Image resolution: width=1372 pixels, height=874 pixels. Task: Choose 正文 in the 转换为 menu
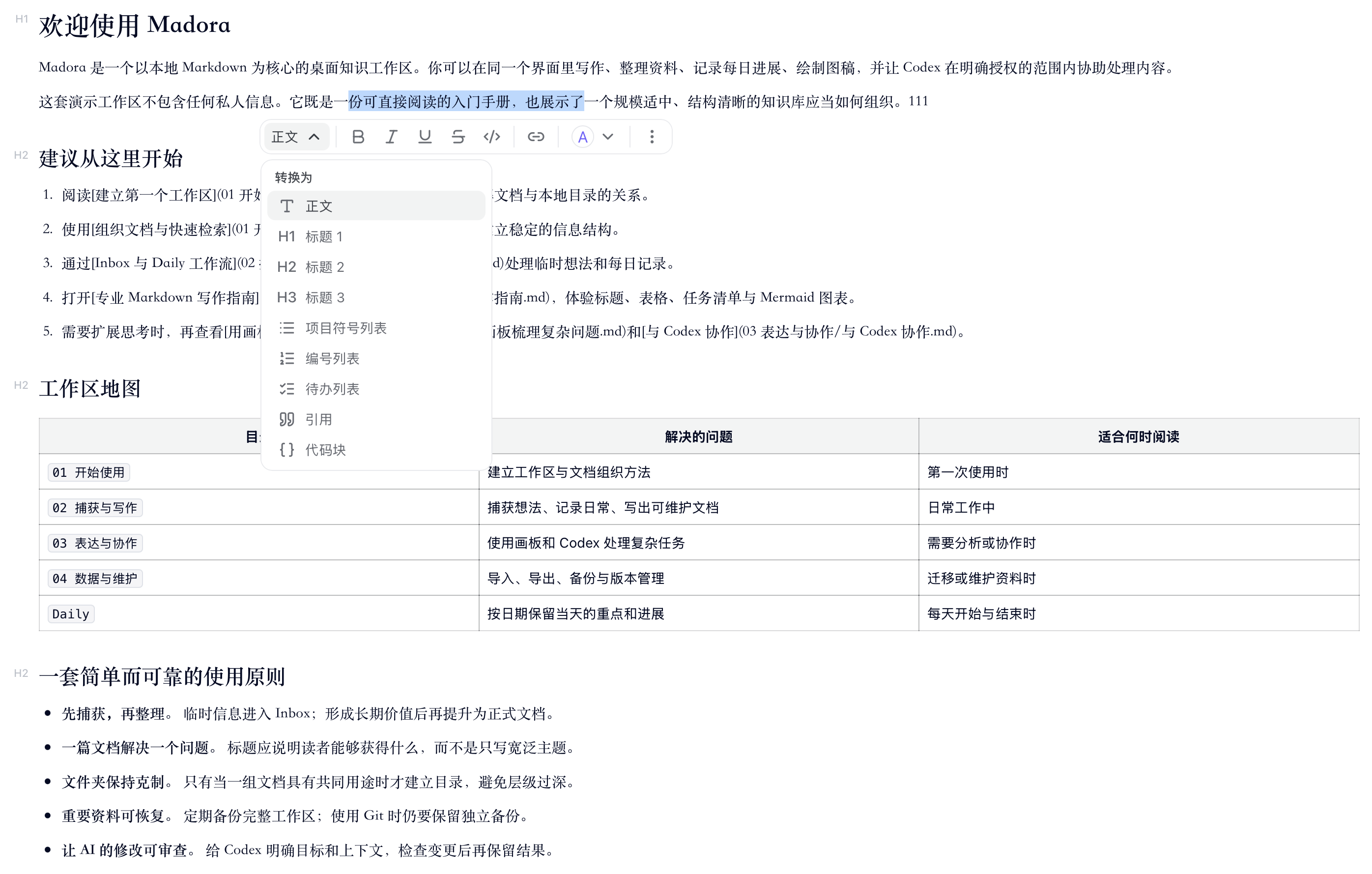[376, 206]
